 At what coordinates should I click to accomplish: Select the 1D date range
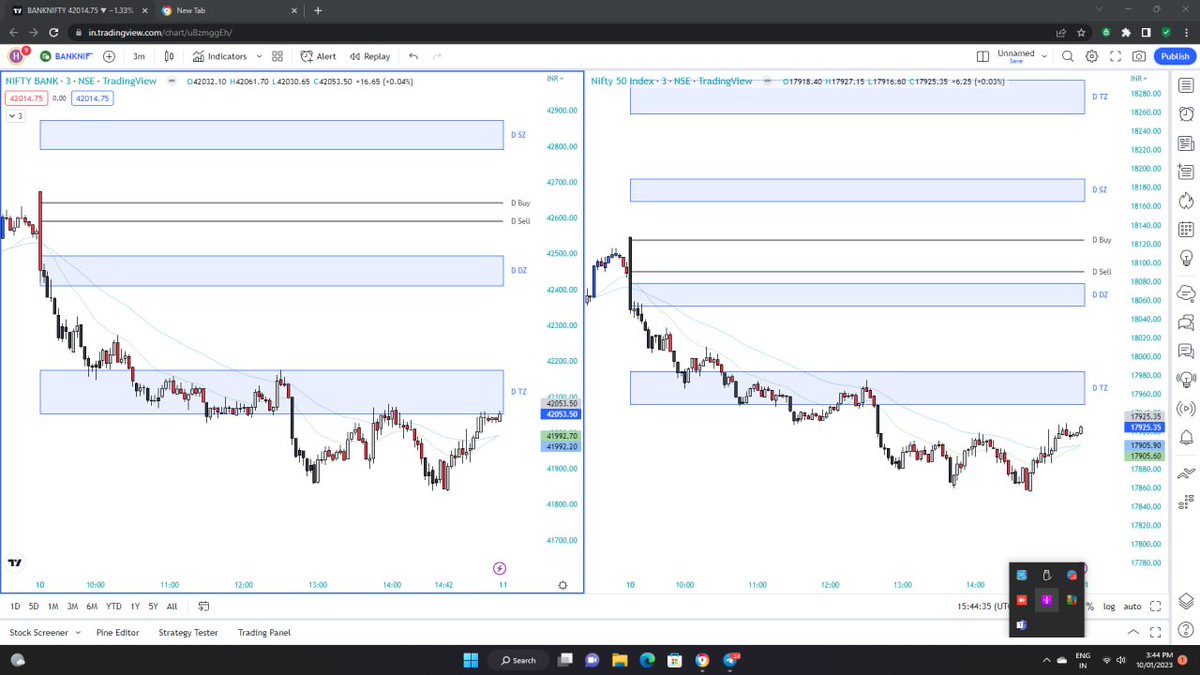tap(15, 606)
